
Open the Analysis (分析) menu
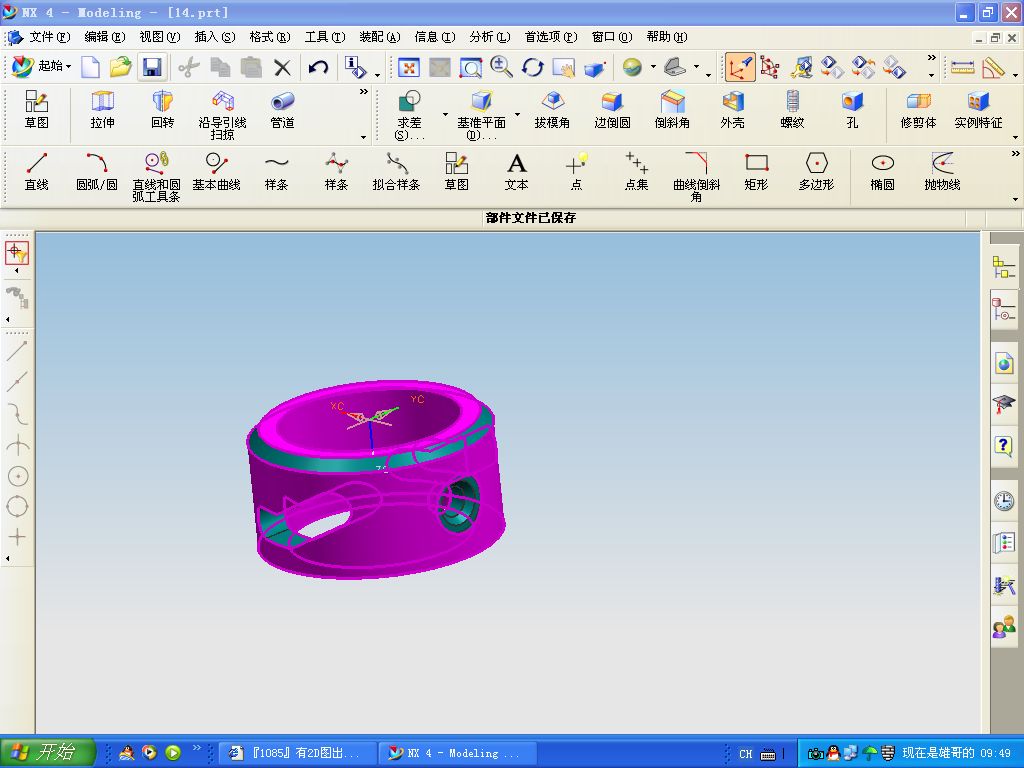point(490,37)
